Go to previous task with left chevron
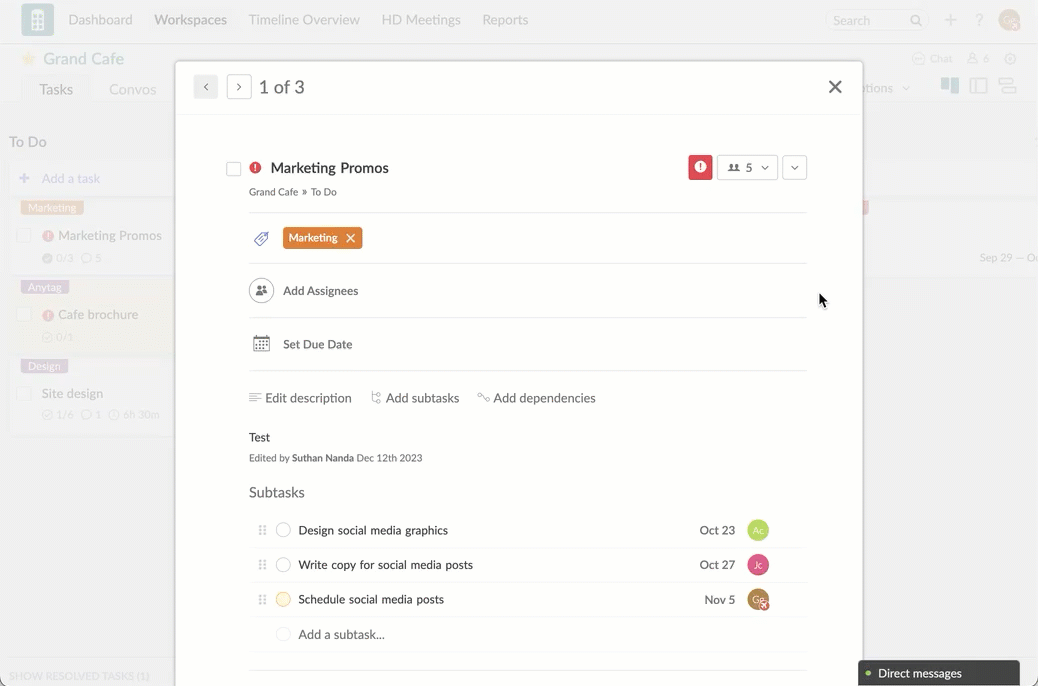 206,87
